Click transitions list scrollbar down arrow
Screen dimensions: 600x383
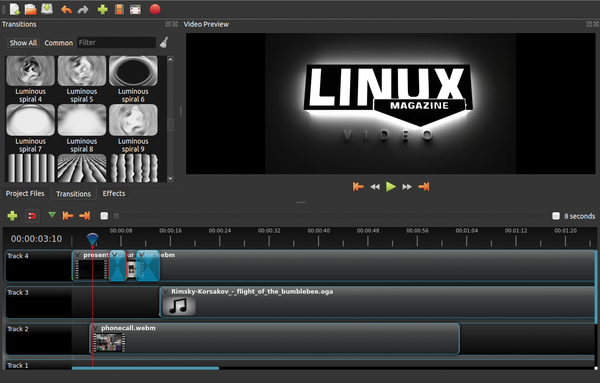click(170, 179)
